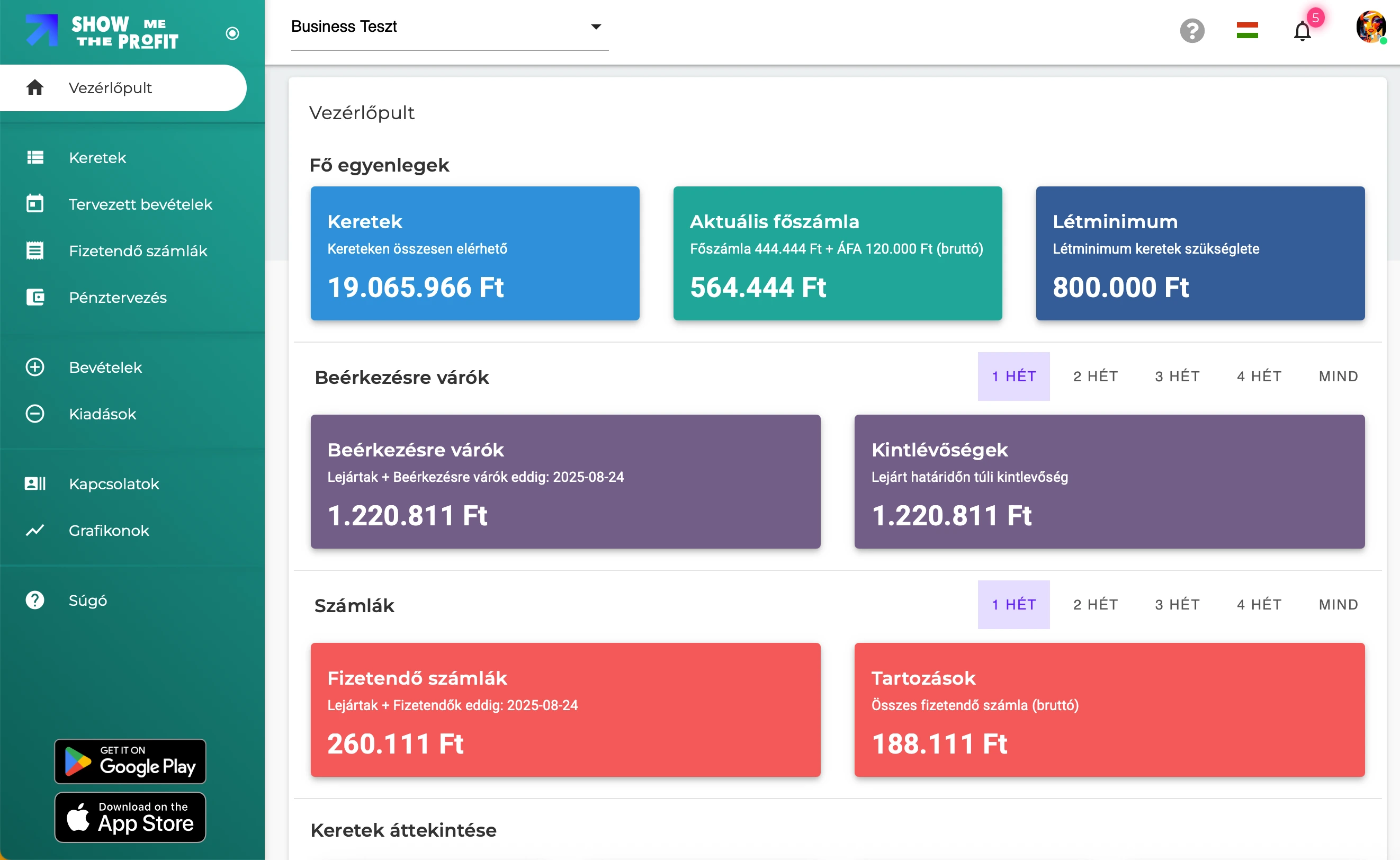Select 2 HÉT filter for Beérkezésre várók
1400x860 pixels.
click(x=1095, y=376)
